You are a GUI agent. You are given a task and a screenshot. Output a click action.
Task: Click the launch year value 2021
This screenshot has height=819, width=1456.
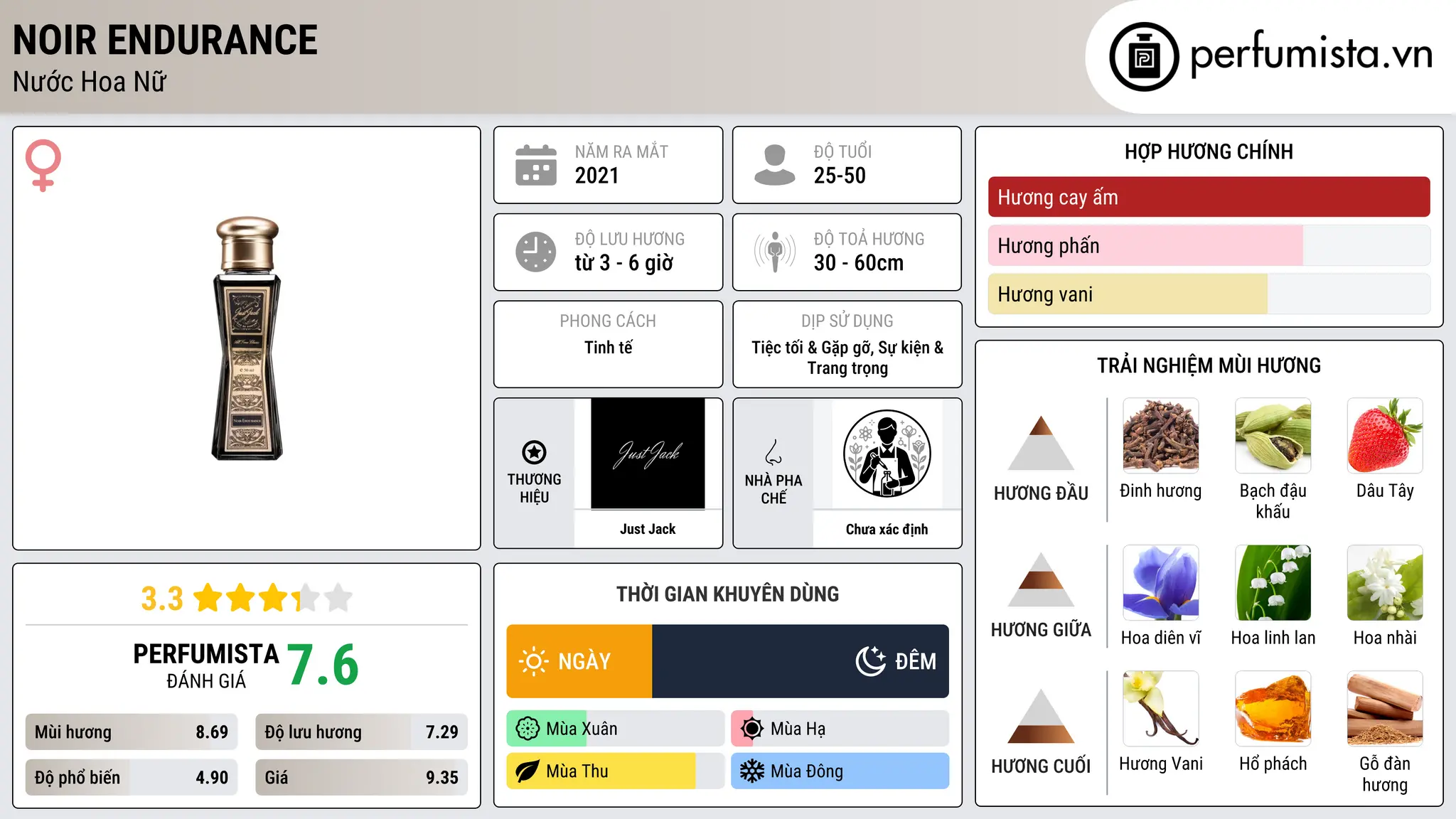pyautogui.click(x=597, y=176)
